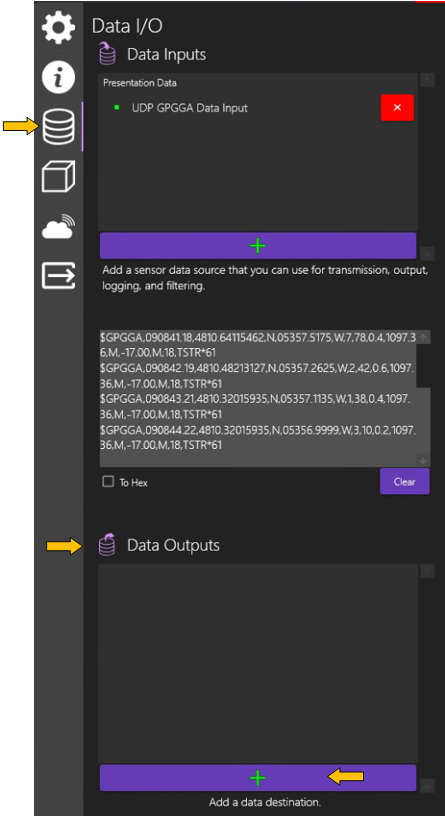Screen dimensions: 445x816
Task: Click the GPGGA log scroll down arrow
Action: [423, 460]
